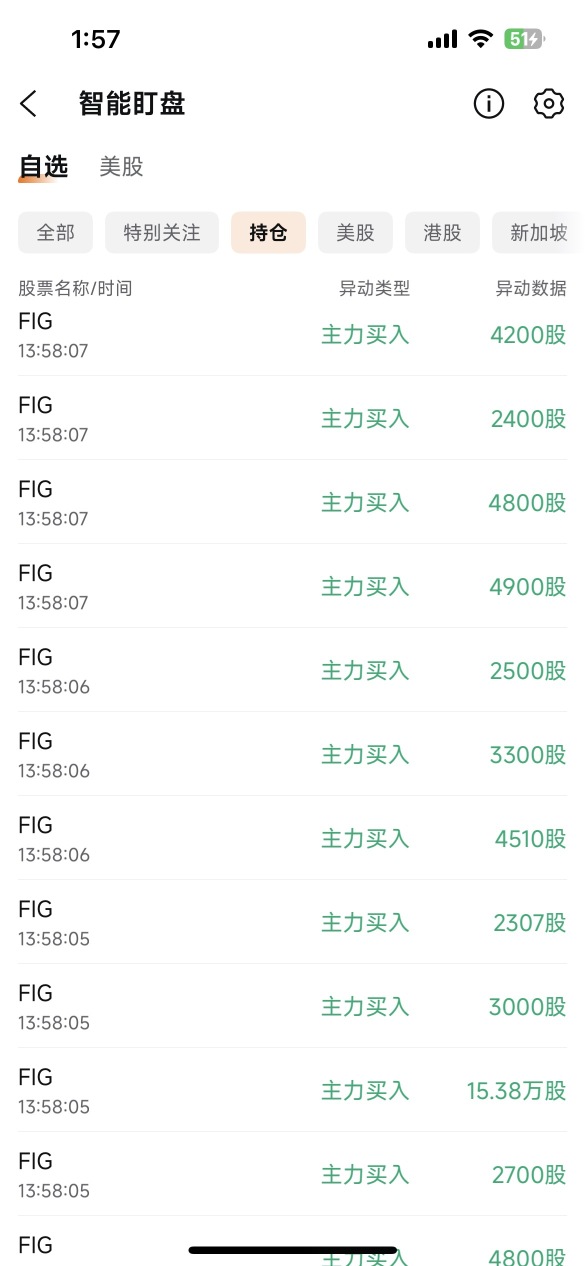Screen dimensions: 585x1266
Task: Open the FIG row with 15.38万股
Action: tap(292, 1090)
